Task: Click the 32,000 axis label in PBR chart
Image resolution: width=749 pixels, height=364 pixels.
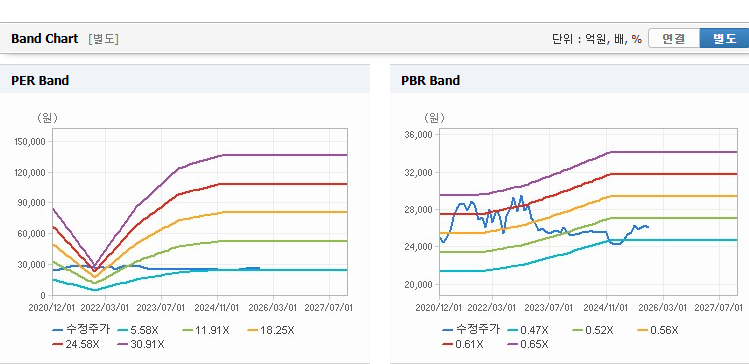Action: [x=419, y=172]
